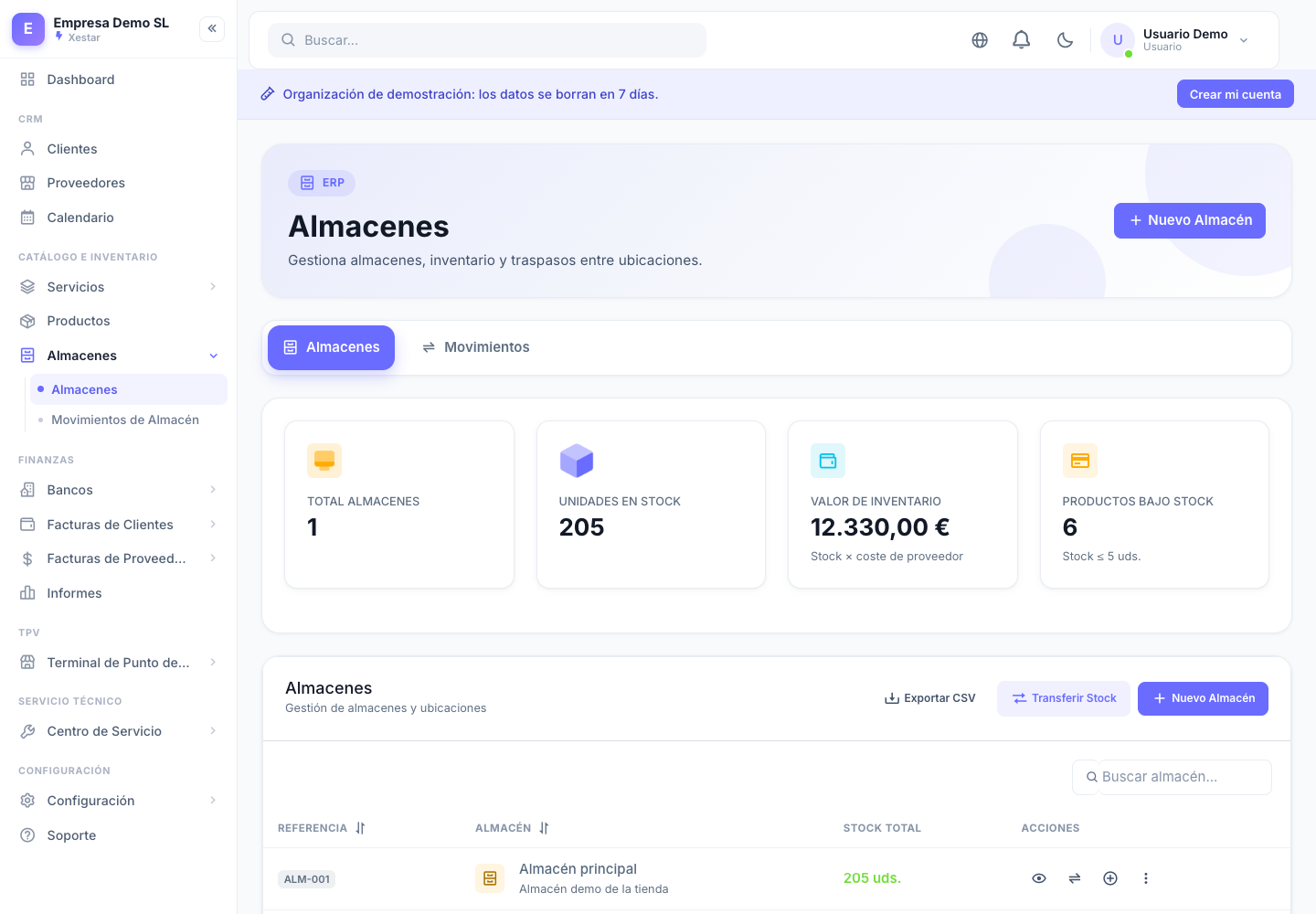Viewport: 1316px width, 914px height.
Task: Click the Terminal de Punto de Venta icon
Action: pyautogui.click(x=27, y=663)
